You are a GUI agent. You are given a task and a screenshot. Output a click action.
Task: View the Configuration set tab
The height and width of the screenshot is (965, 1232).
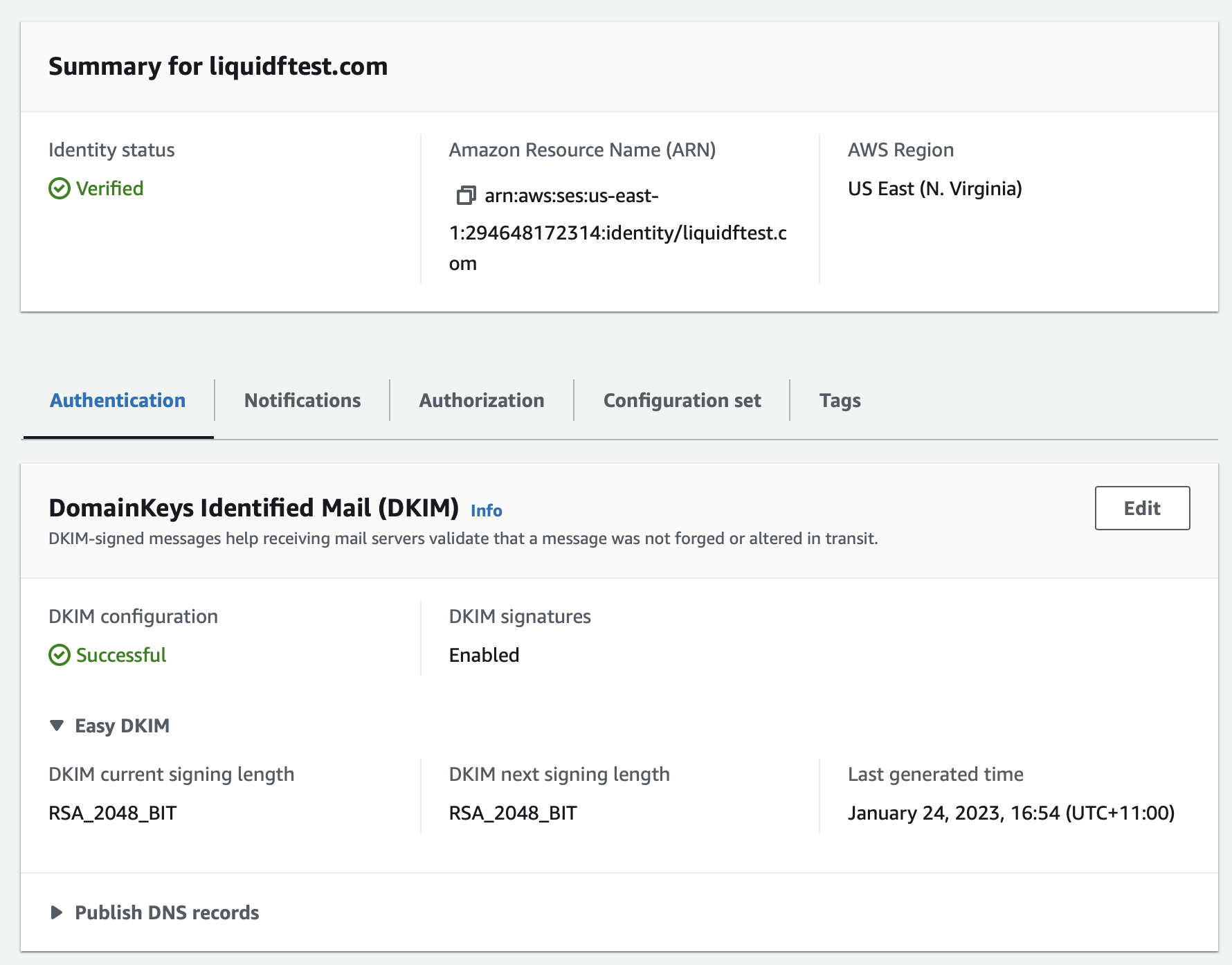pos(682,400)
